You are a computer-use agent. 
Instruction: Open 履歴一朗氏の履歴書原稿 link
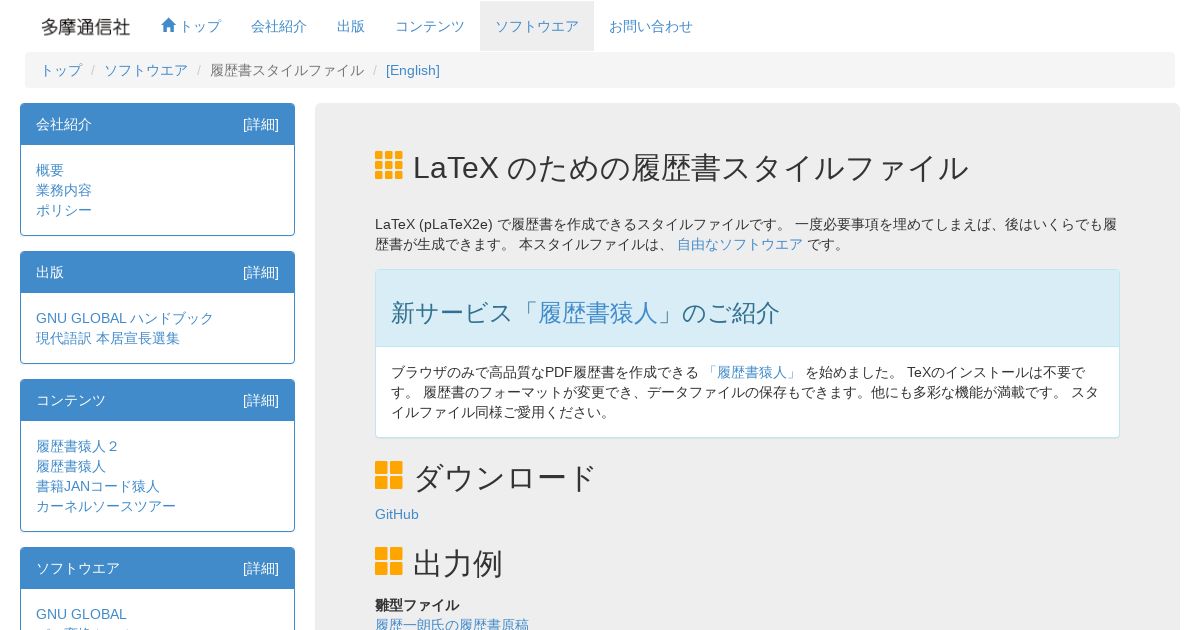pos(452,624)
